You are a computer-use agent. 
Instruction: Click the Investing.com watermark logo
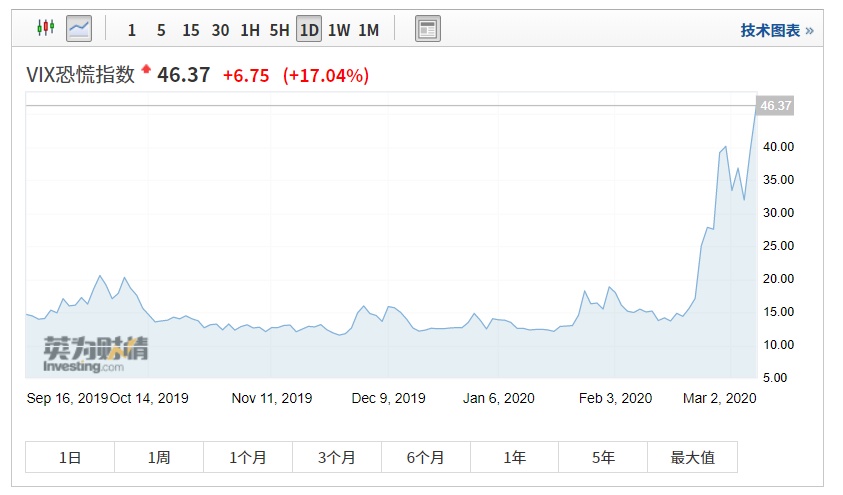95,354
